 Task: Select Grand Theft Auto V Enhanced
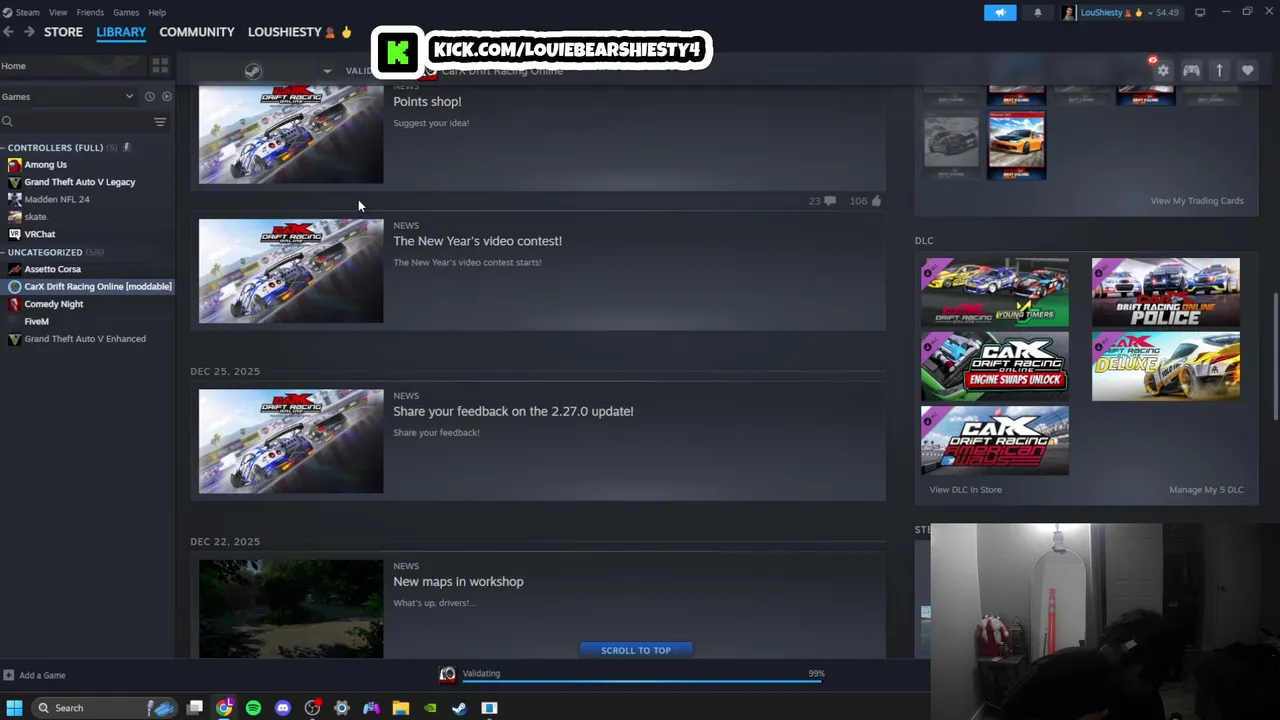click(87, 339)
